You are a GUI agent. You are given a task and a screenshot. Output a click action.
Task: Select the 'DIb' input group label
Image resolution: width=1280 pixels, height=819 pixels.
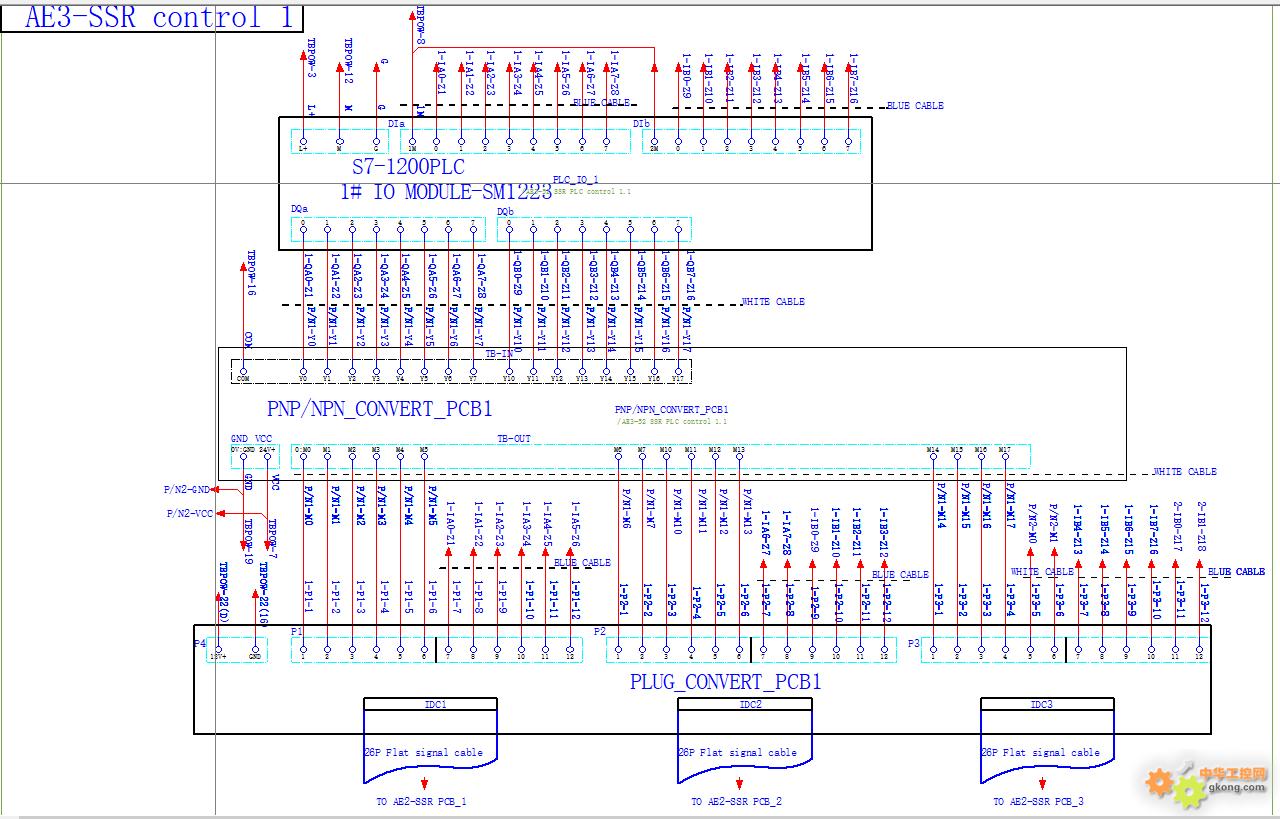click(641, 123)
